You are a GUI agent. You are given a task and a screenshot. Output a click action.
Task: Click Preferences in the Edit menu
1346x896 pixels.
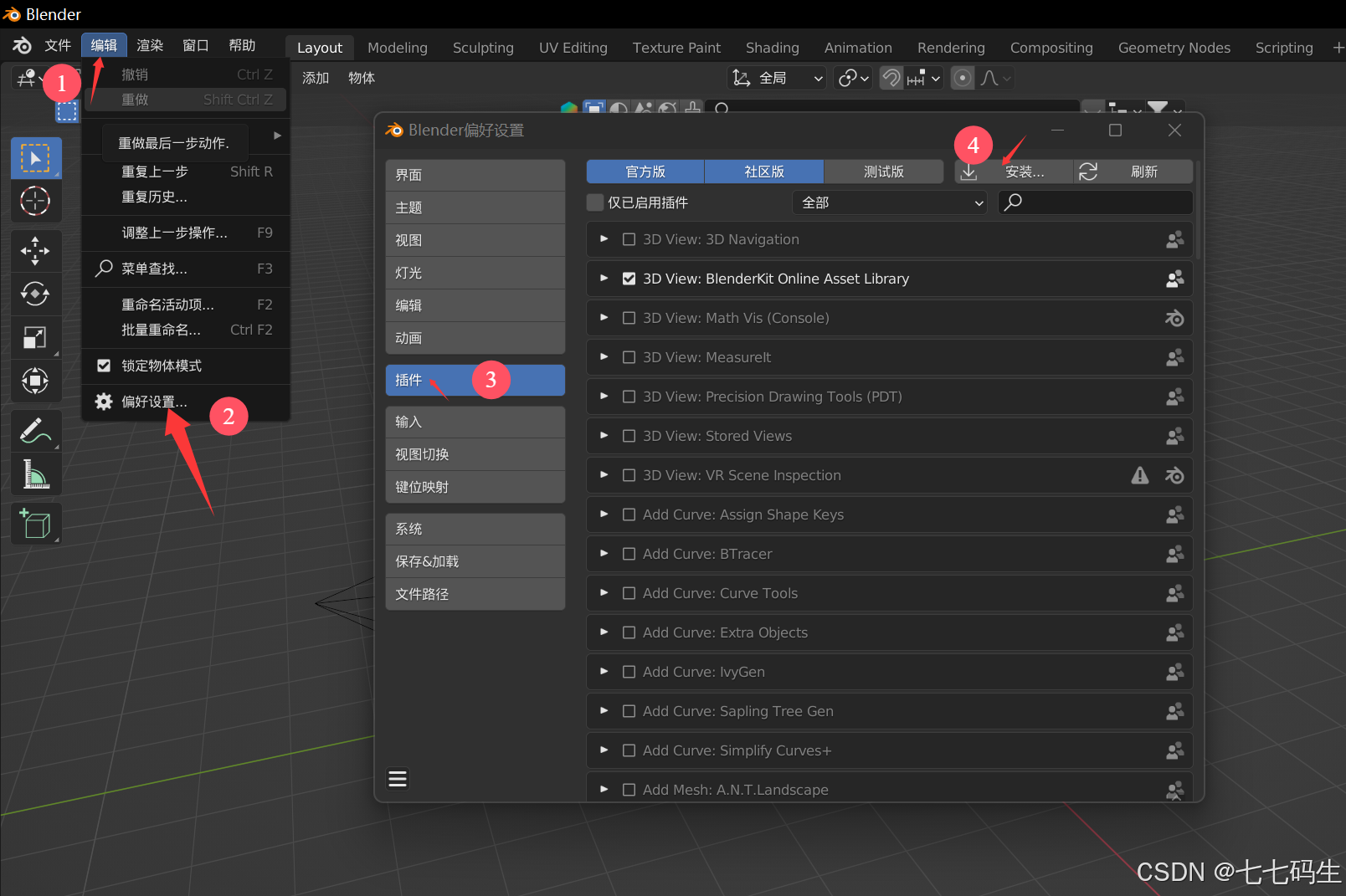tap(154, 402)
